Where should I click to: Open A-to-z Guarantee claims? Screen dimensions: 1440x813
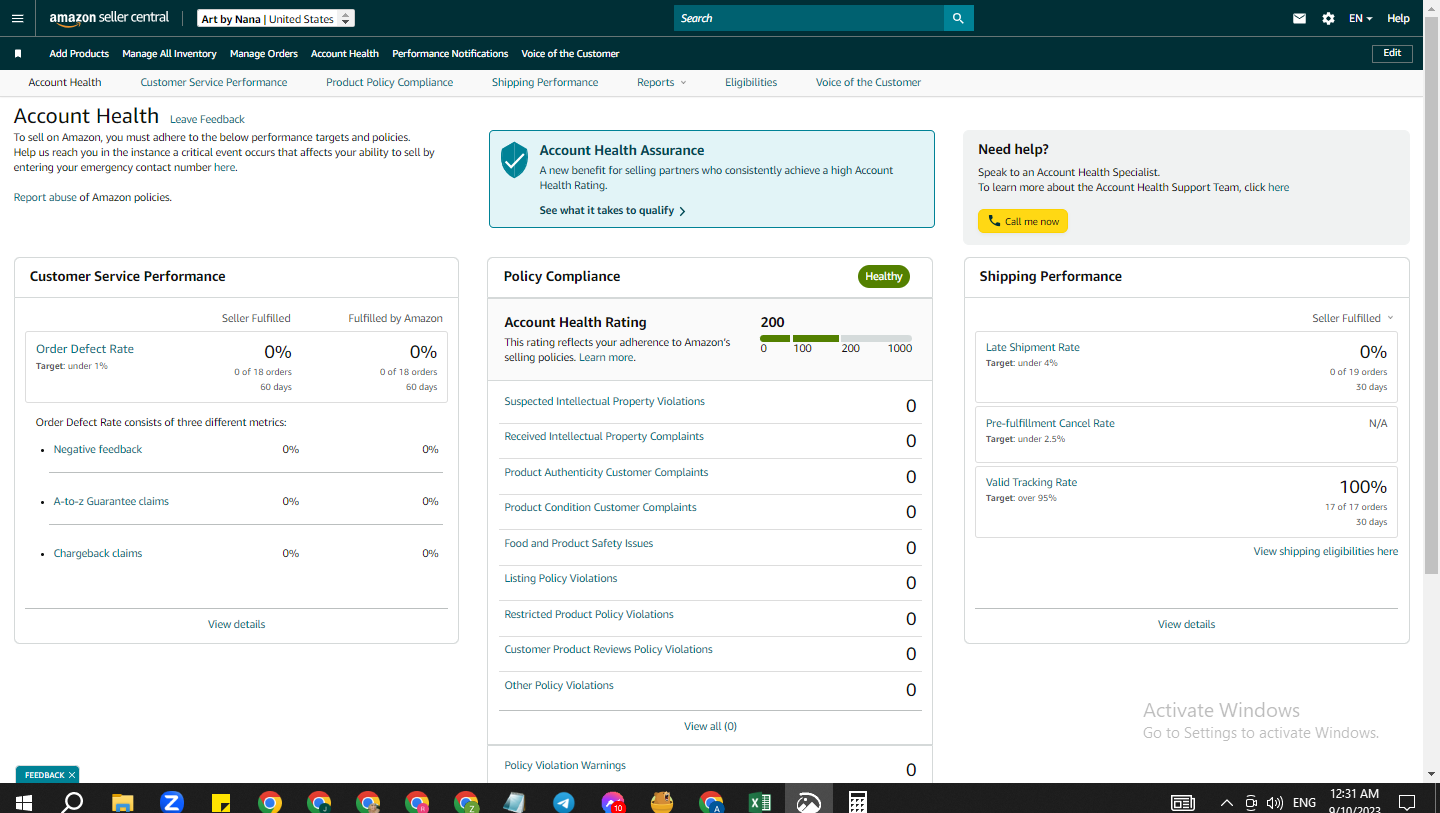click(111, 502)
